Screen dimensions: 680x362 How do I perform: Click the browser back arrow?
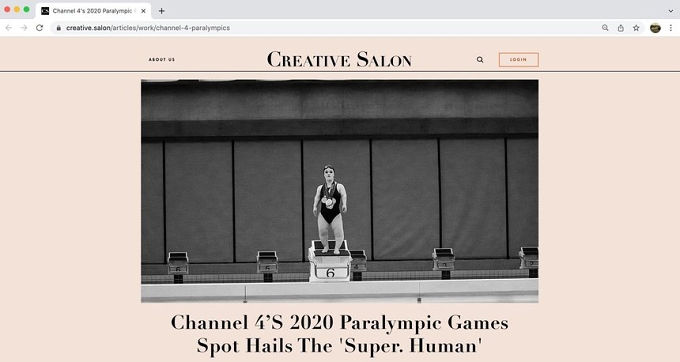coord(9,28)
